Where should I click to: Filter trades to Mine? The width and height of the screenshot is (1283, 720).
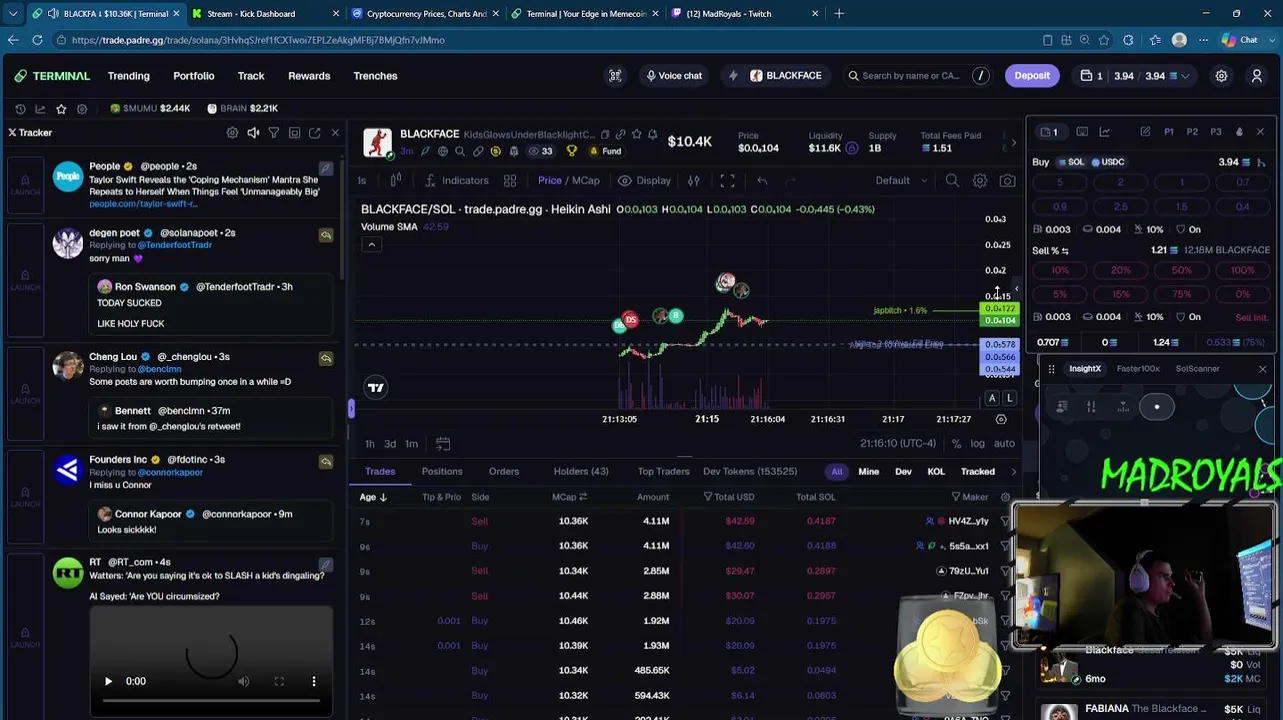click(x=868, y=472)
